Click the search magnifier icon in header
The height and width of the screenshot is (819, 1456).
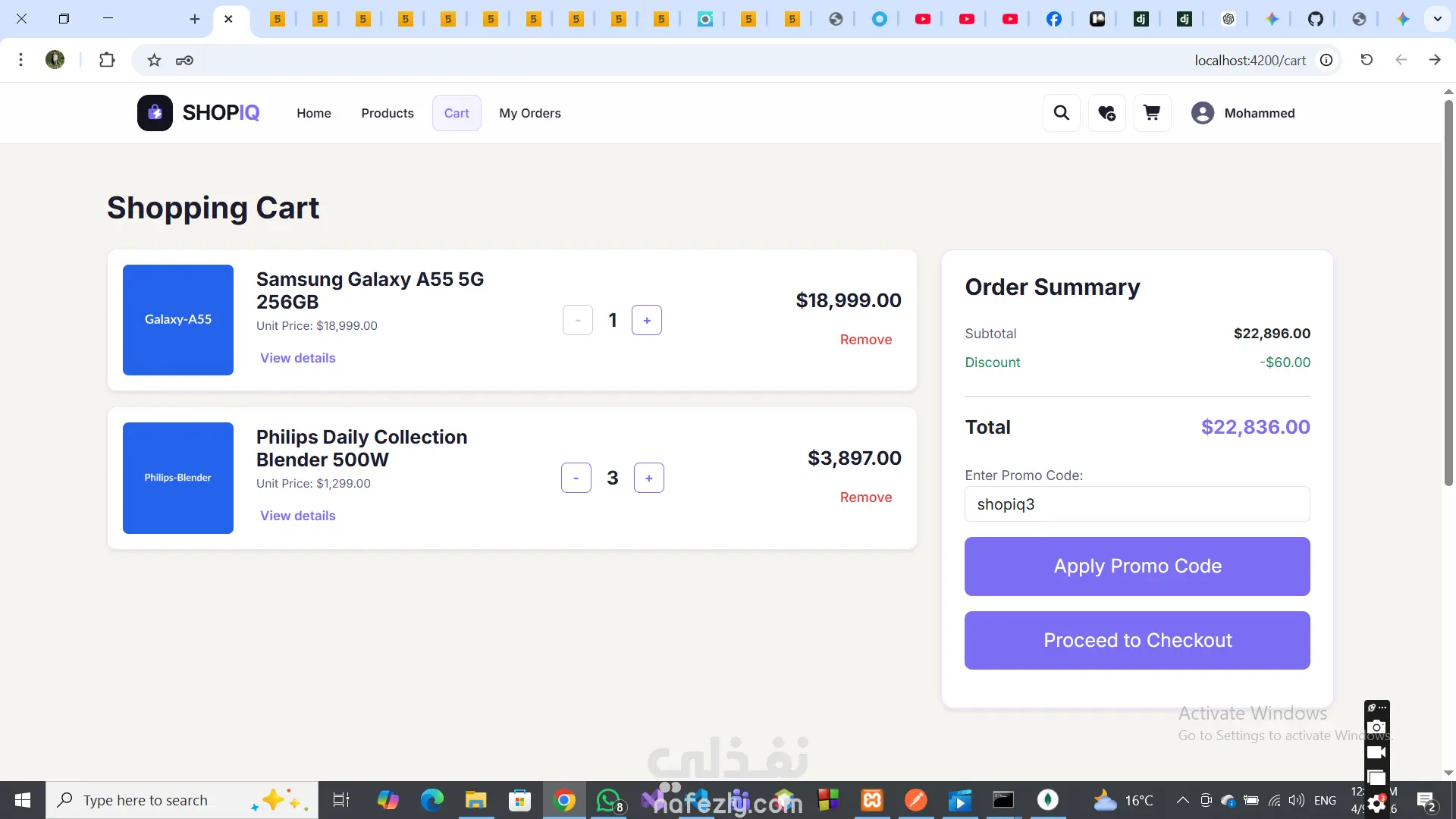[x=1062, y=113]
